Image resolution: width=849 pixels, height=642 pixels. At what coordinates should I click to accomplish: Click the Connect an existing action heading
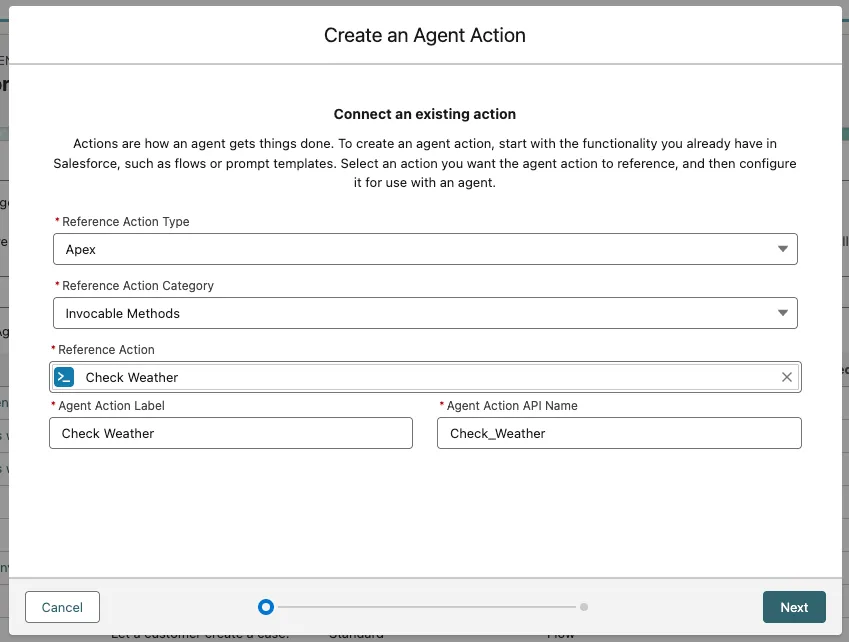pos(424,114)
